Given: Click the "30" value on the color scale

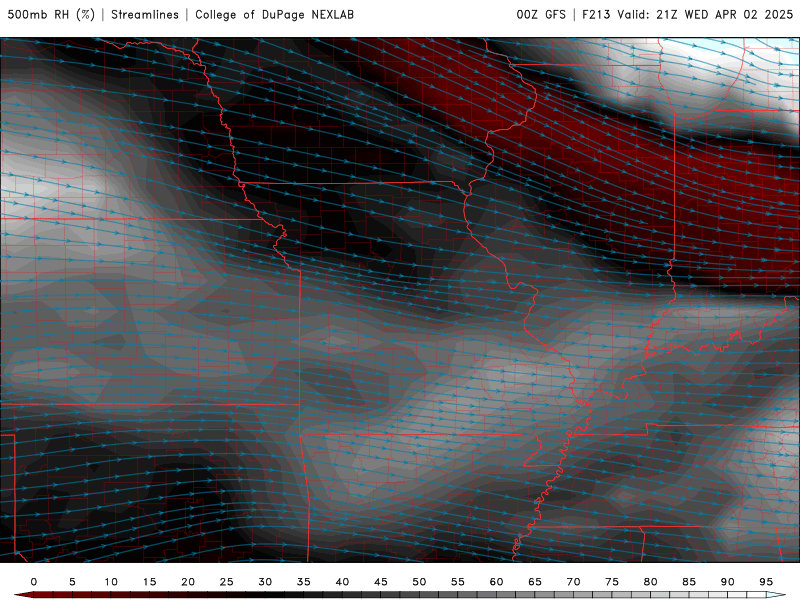Looking at the screenshot, I should coord(265,582).
